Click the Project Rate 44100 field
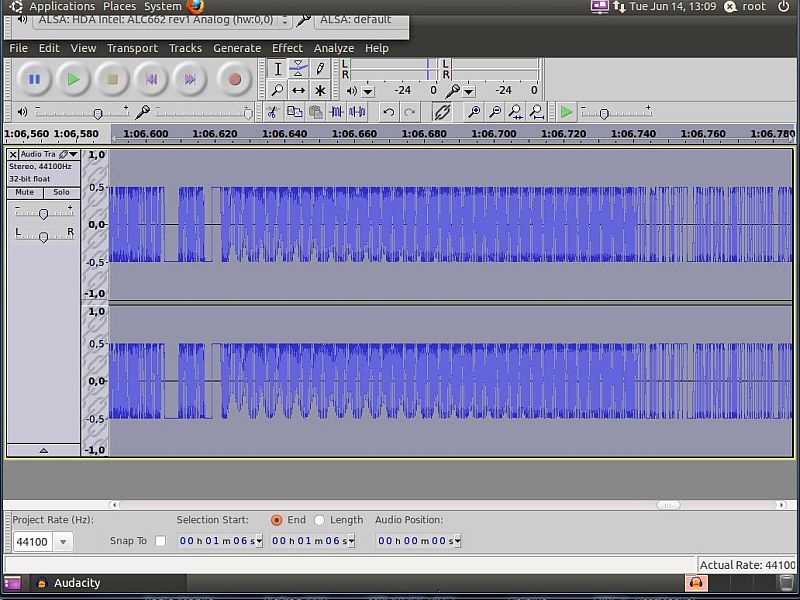The width and height of the screenshot is (800, 600). click(x=34, y=541)
